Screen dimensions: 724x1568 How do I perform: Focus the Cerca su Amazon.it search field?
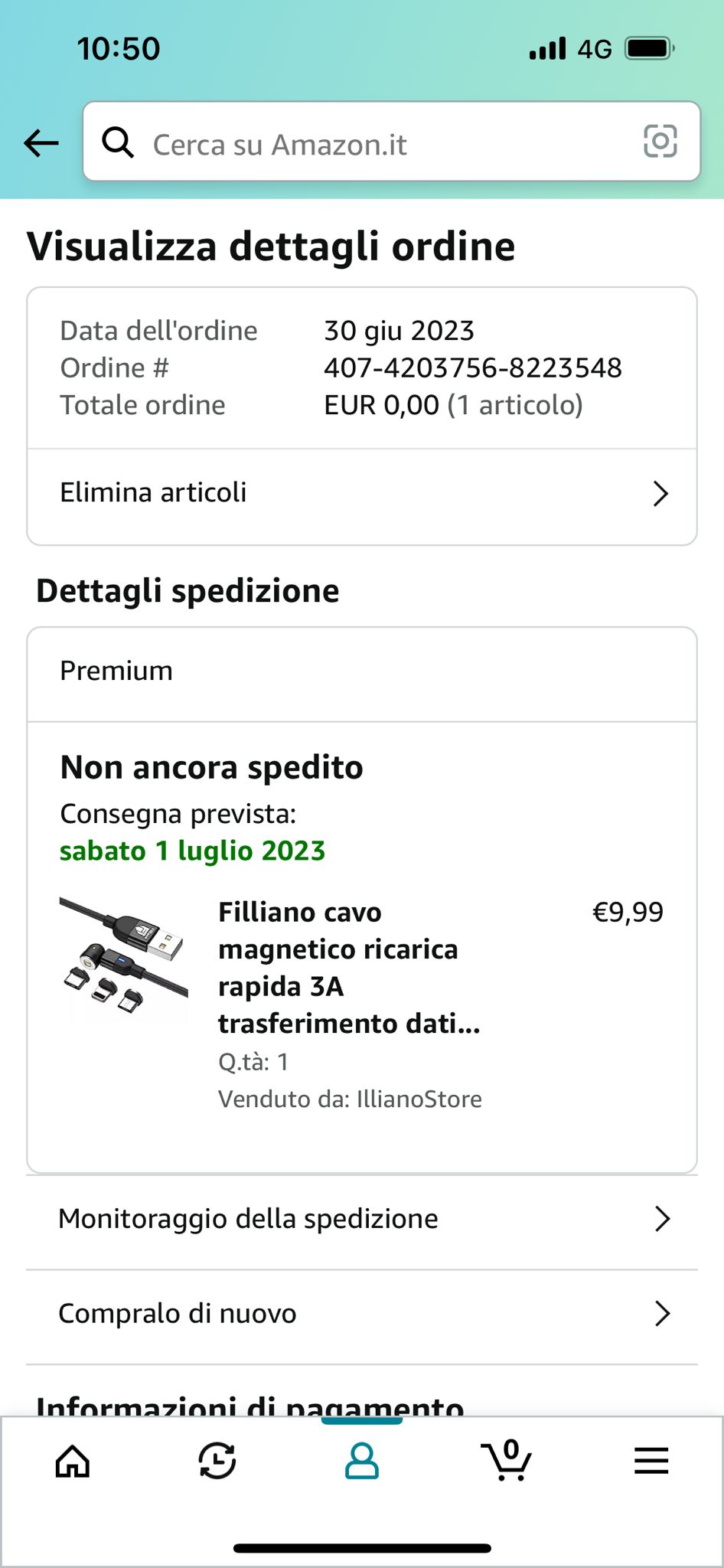coord(383,144)
